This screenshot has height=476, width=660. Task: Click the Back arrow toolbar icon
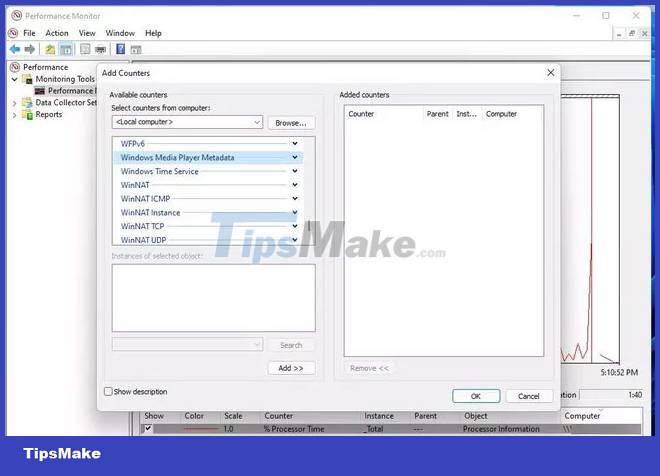pyautogui.click(x=15, y=49)
